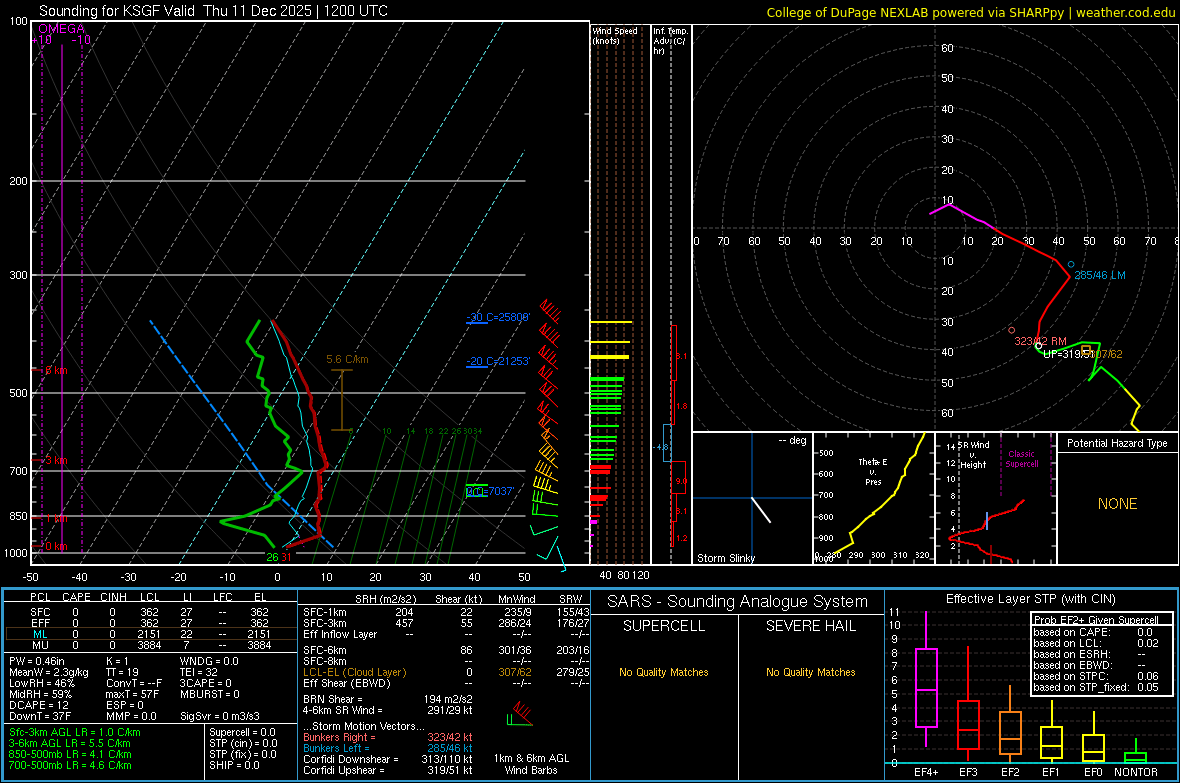Click the Potential Hazard Type header

coord(1117,443)
